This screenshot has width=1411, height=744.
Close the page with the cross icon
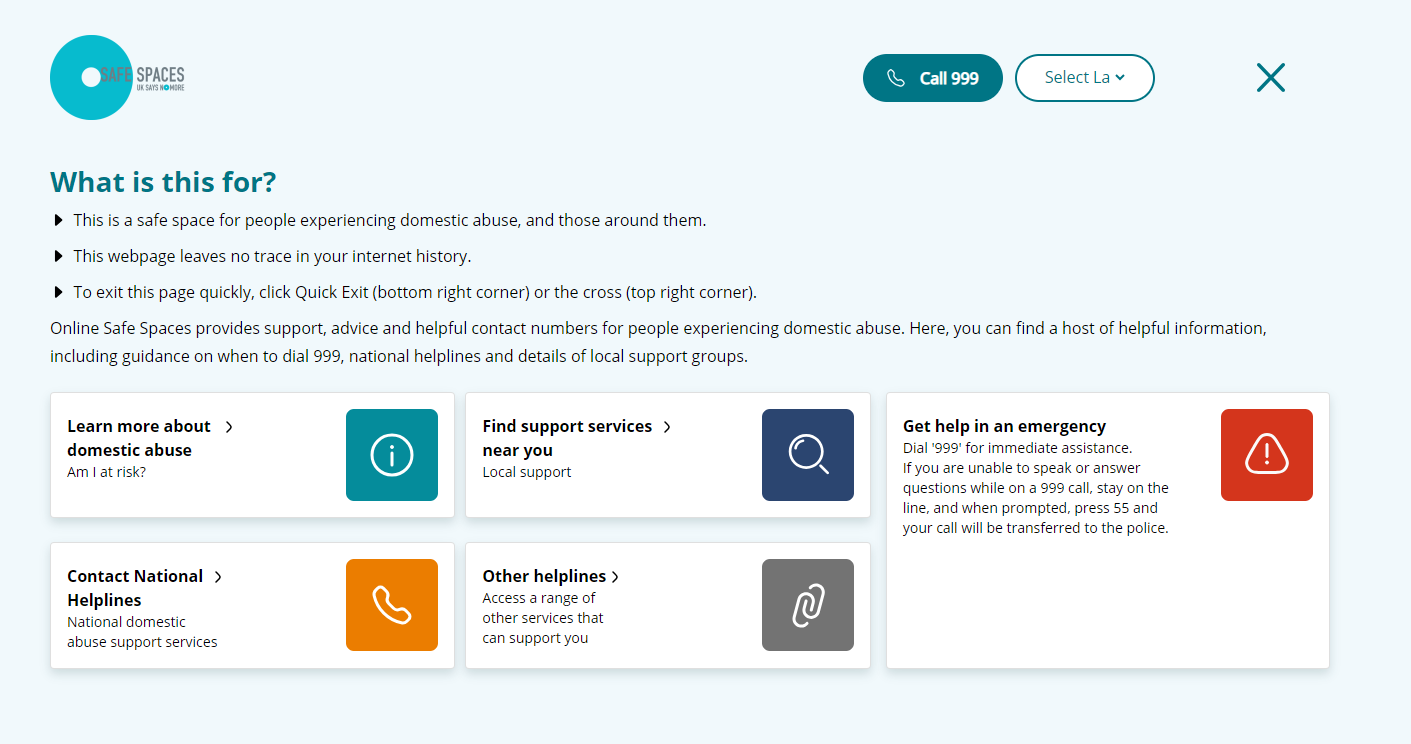pyautogui.click(x=1270, y=78)
